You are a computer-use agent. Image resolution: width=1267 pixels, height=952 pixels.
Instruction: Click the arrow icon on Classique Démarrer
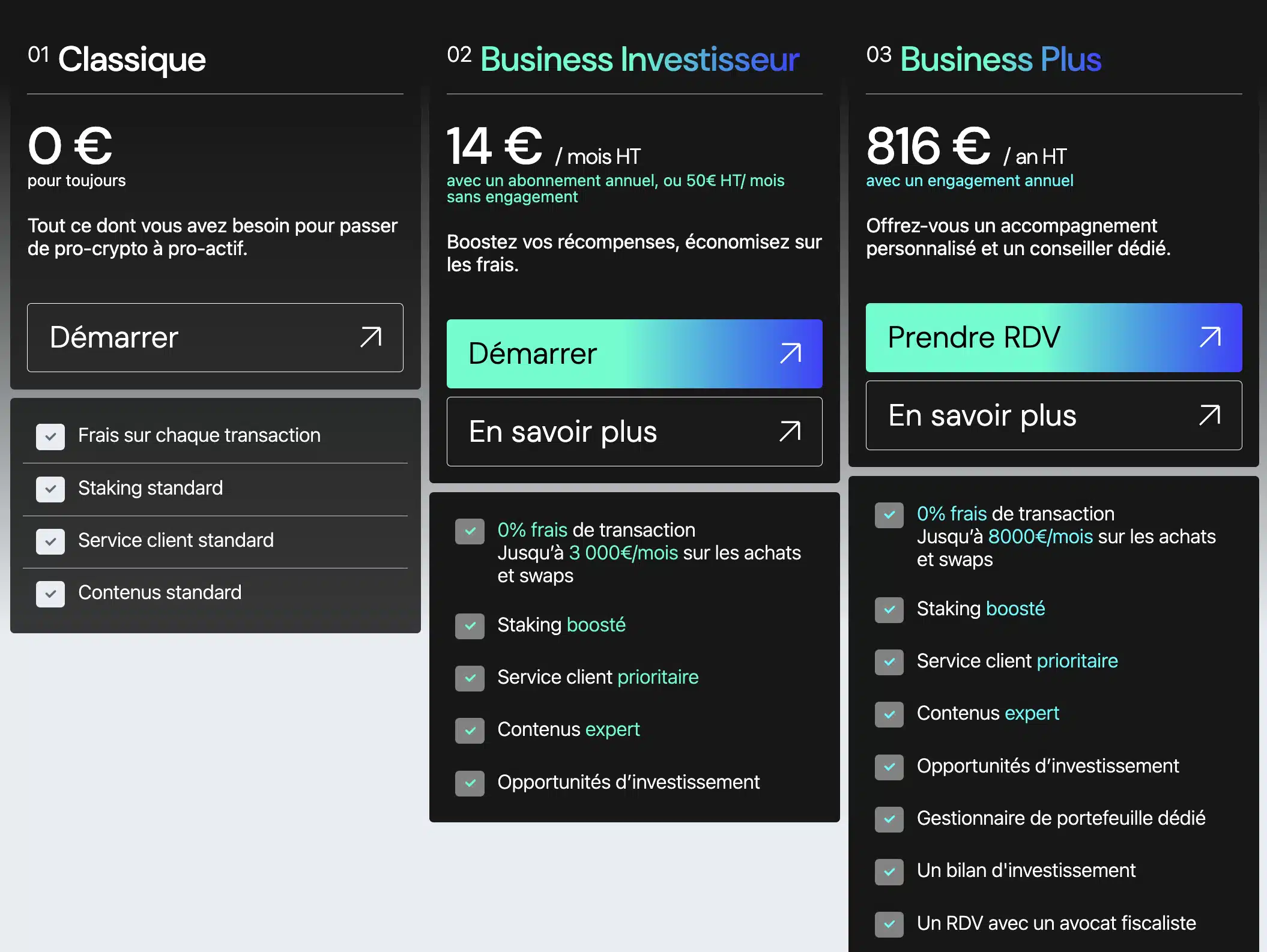371,337
